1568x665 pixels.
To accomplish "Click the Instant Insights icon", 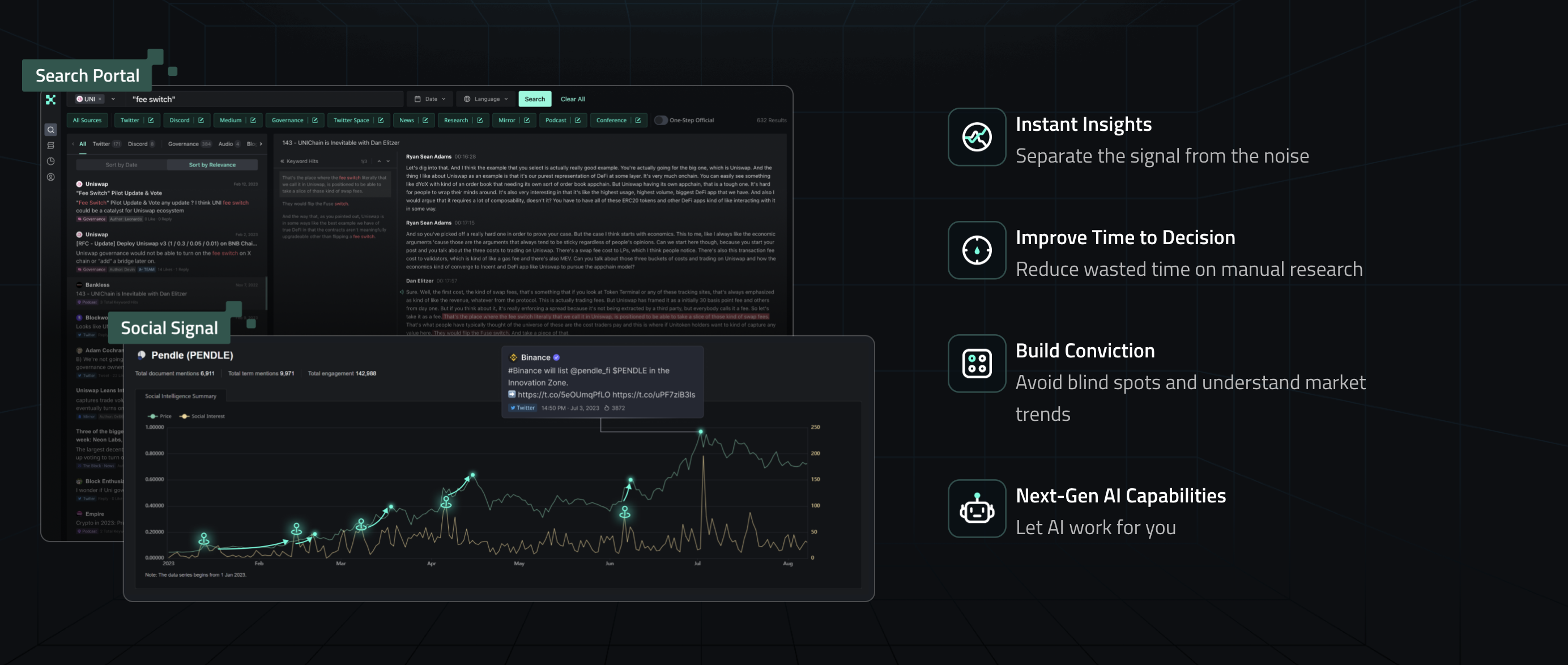I will [x=977, y=137].
